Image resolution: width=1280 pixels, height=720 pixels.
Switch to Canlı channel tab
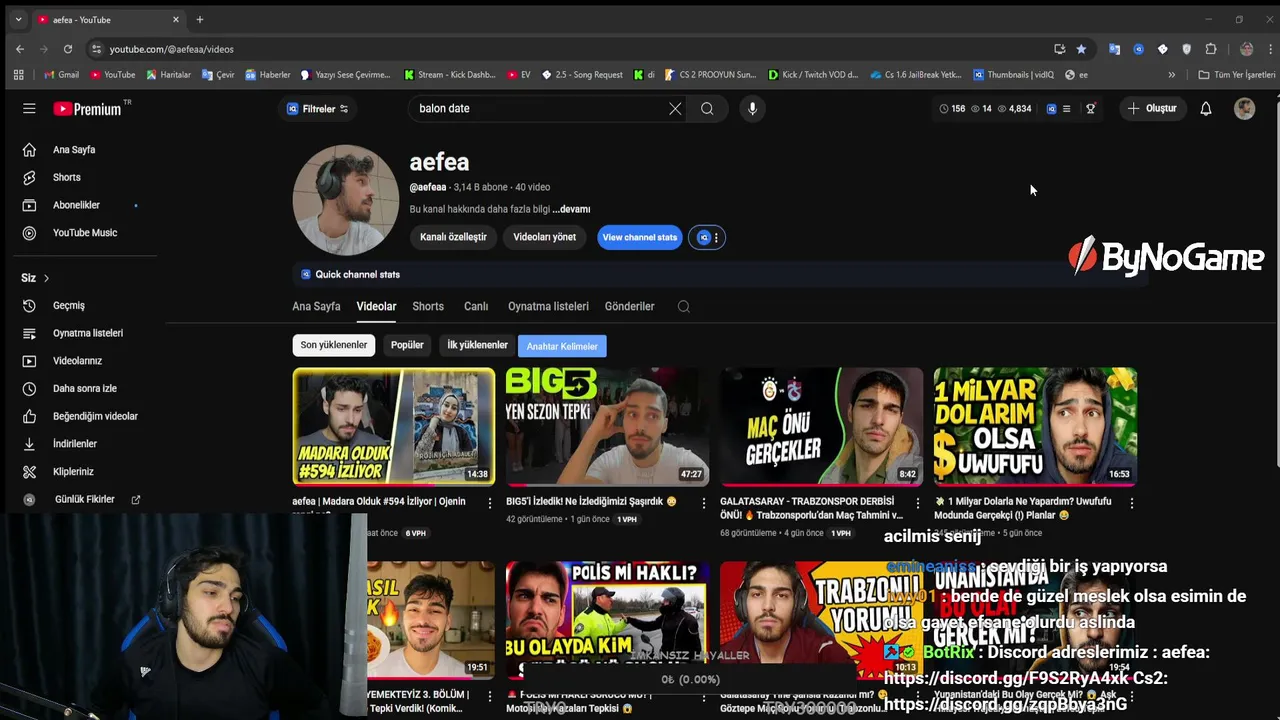point(475,306)
